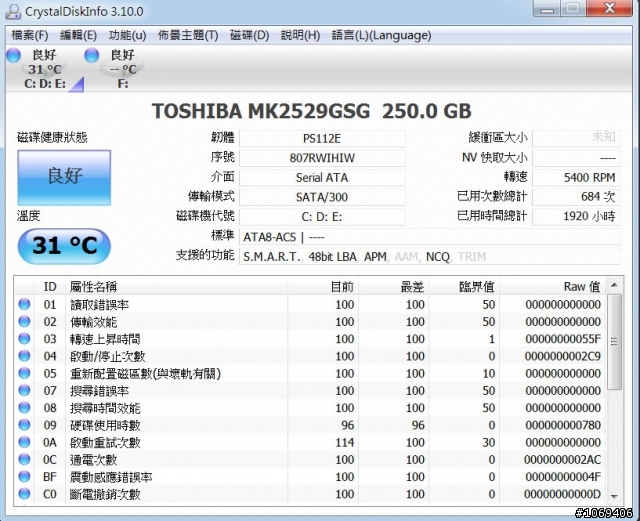Image resolution: width=640 pixels, height=521 pixels.
Task: Open the 功能(u) menu
Action: coord(127,36)
